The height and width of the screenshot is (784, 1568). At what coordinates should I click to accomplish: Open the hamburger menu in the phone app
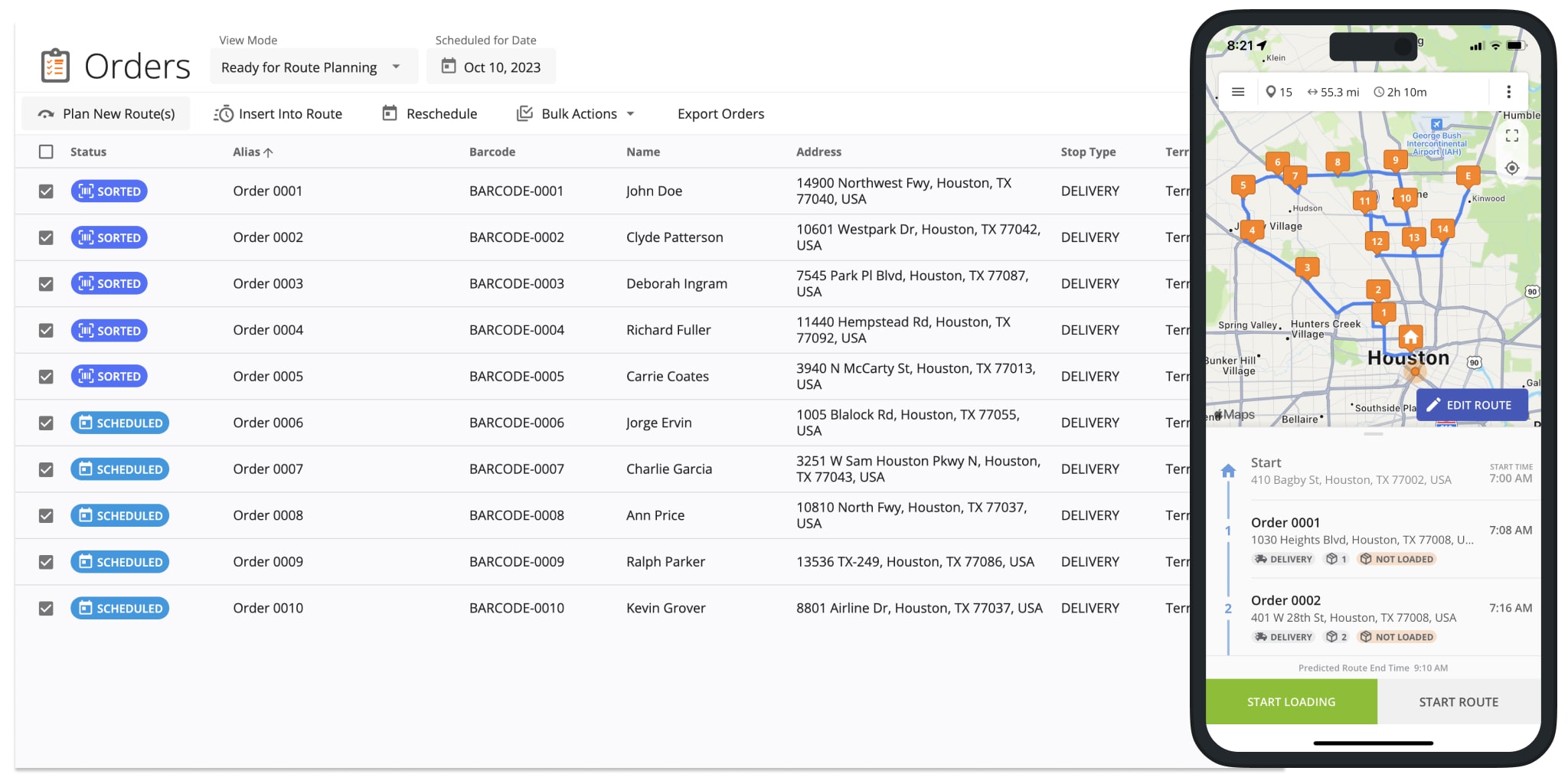pyautogui.click(x=1238, y=92)
